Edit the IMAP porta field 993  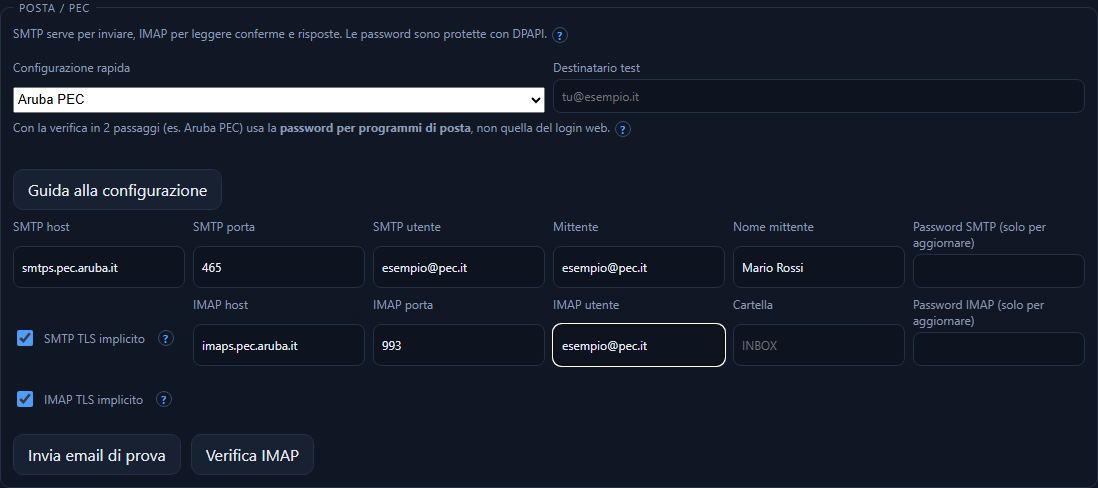(459, 345)
